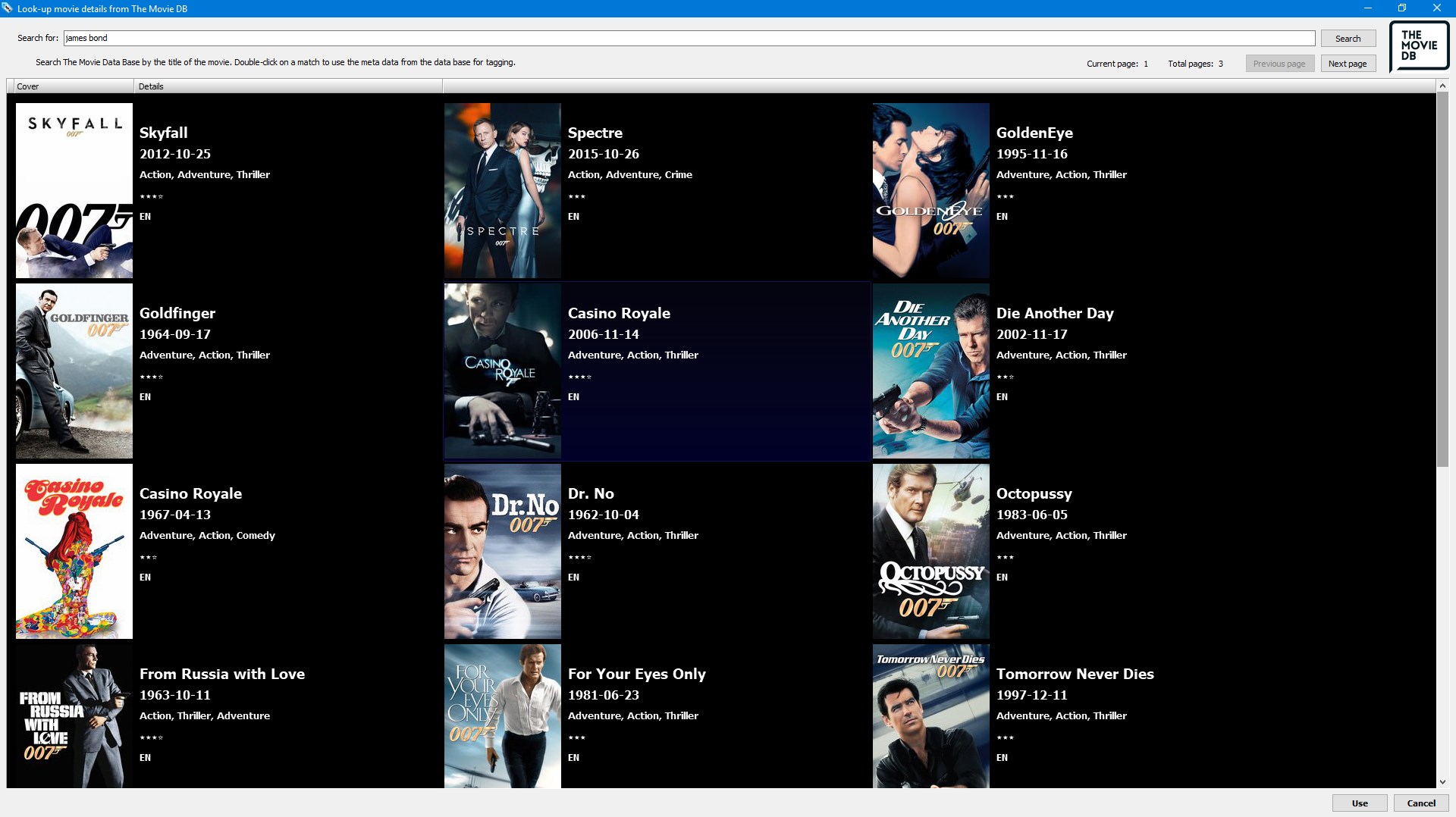This screenshot has width=1456, height=817.
Task: Click the 2015-10-26 release date
Action: click(604, 154)
